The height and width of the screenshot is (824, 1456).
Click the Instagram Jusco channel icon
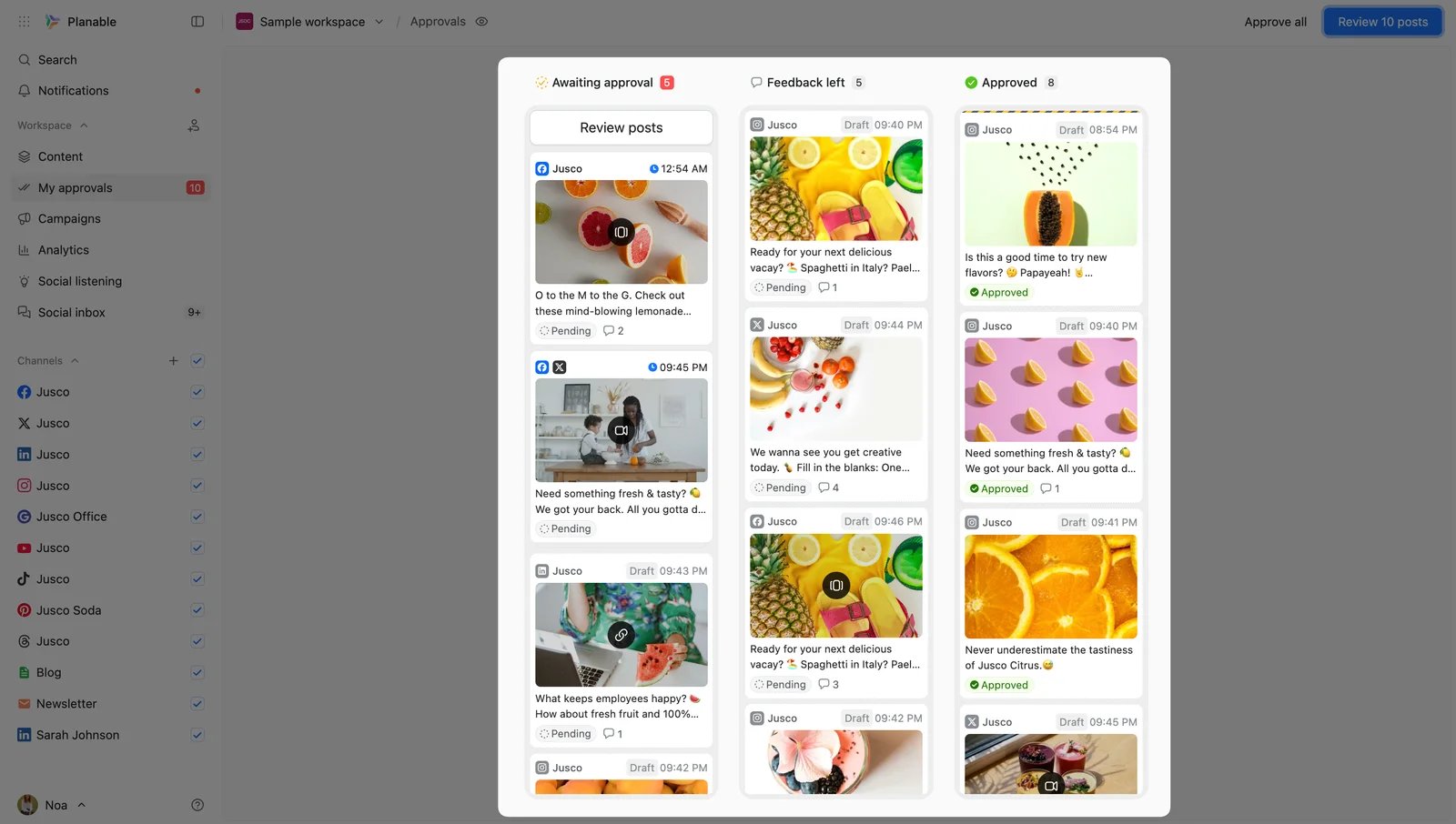(x=25, y=486)
